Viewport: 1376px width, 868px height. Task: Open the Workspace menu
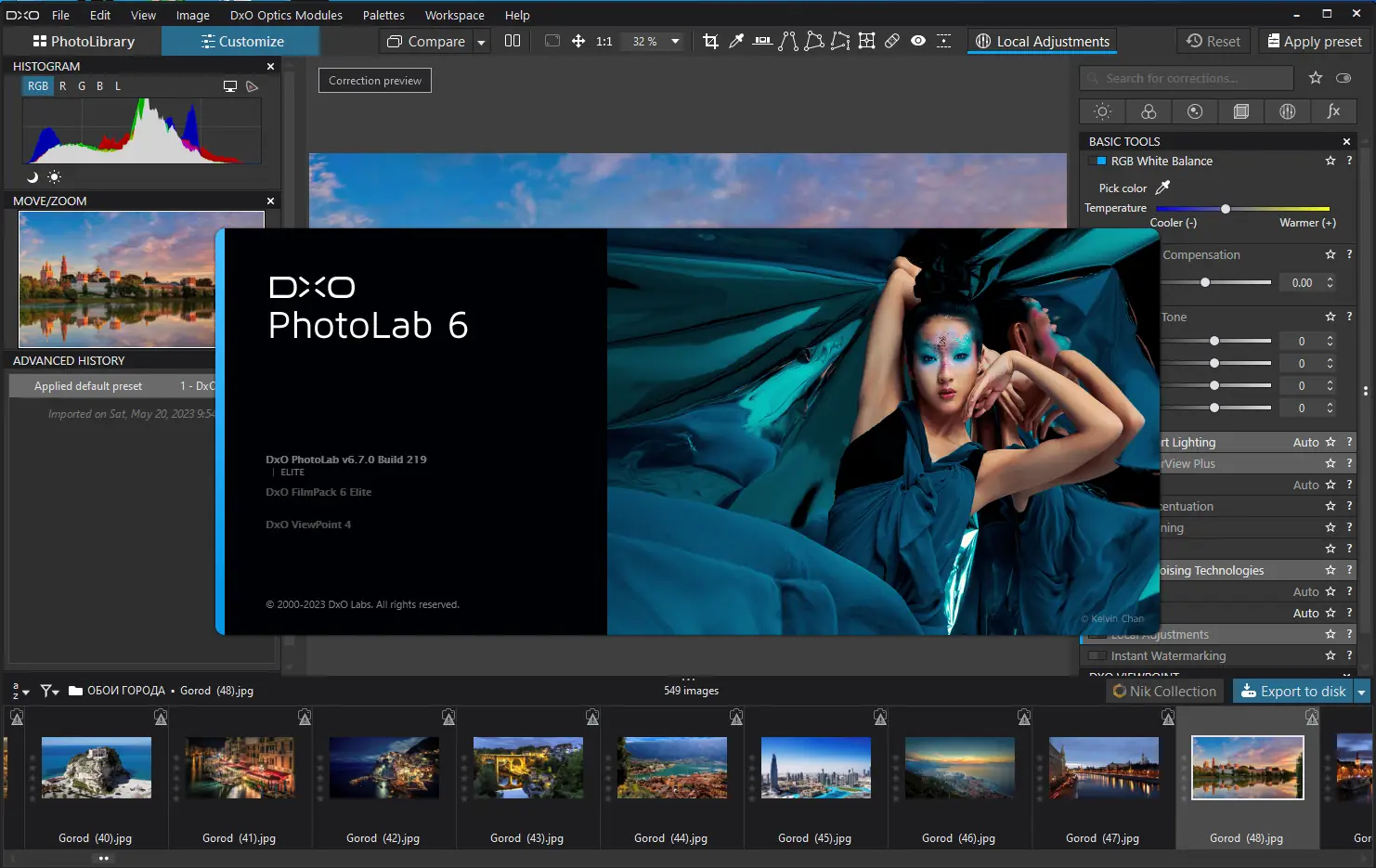pos(454,15)
